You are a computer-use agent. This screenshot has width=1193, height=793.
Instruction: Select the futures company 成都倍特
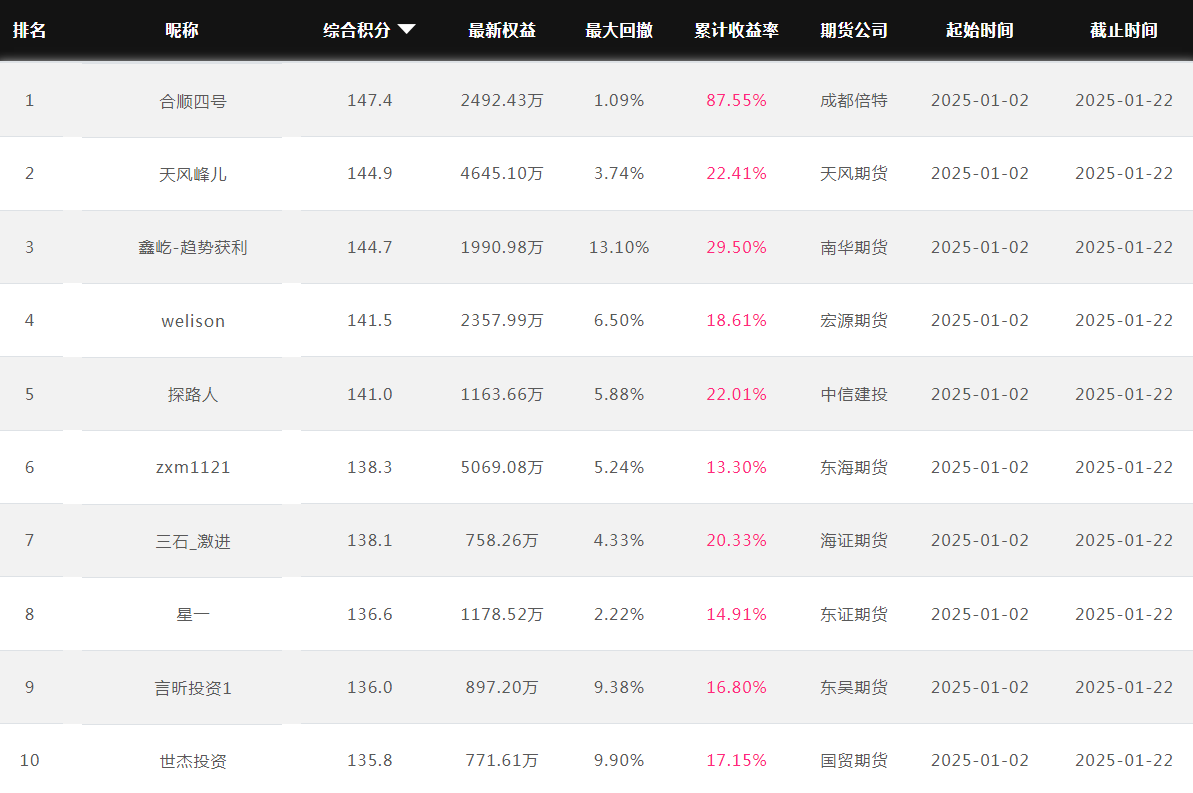point(854,100)
